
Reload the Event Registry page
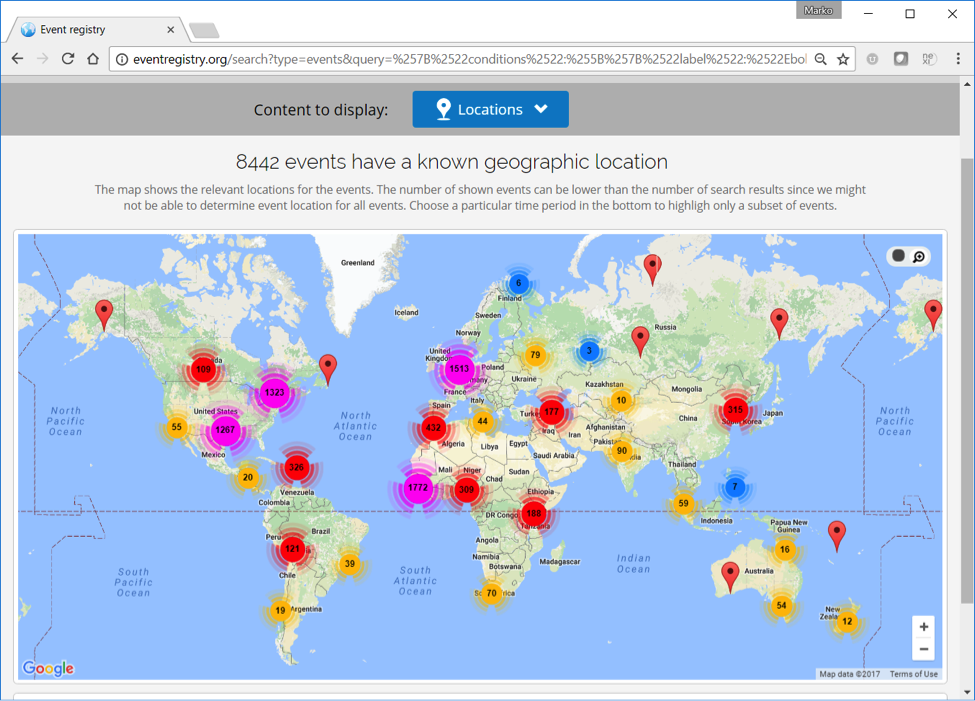point(68,58)
